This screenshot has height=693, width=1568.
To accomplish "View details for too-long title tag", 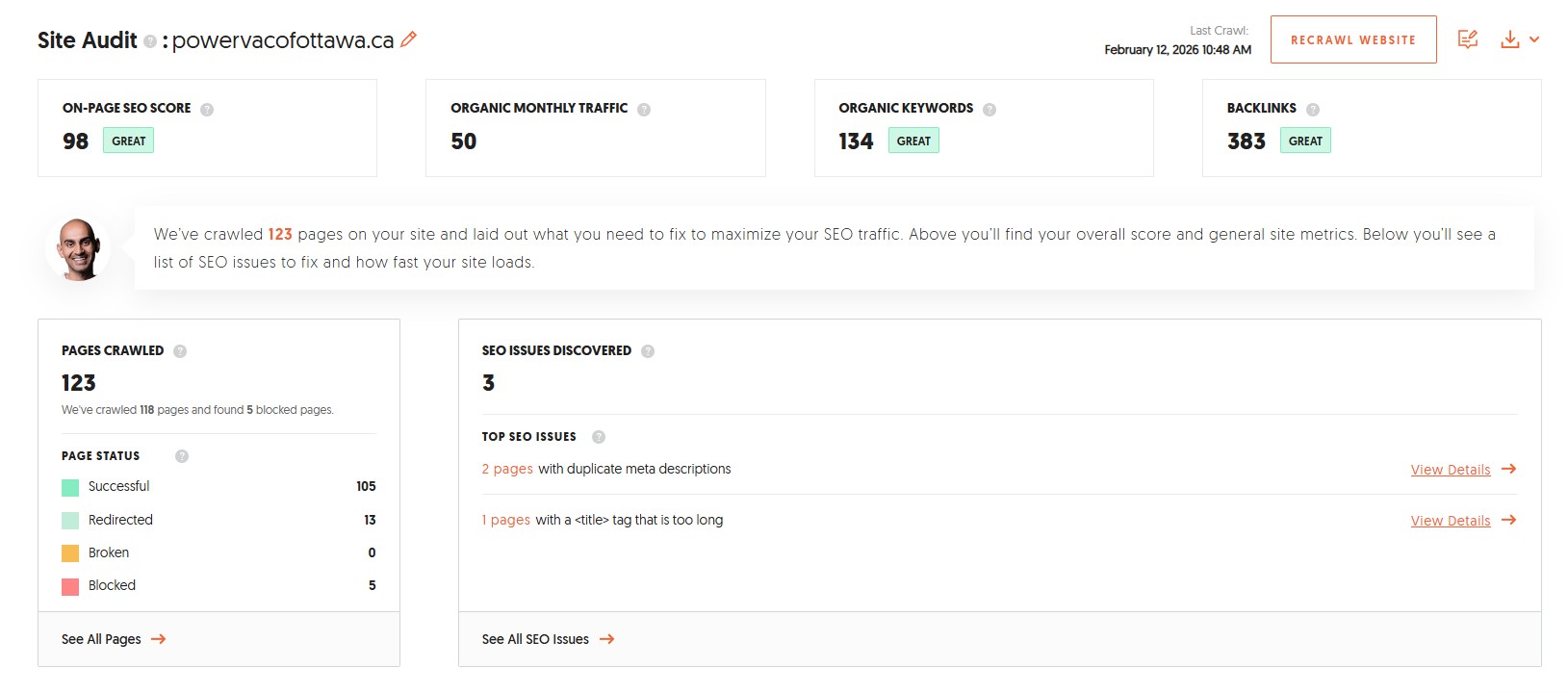I will click(1450, 521).
